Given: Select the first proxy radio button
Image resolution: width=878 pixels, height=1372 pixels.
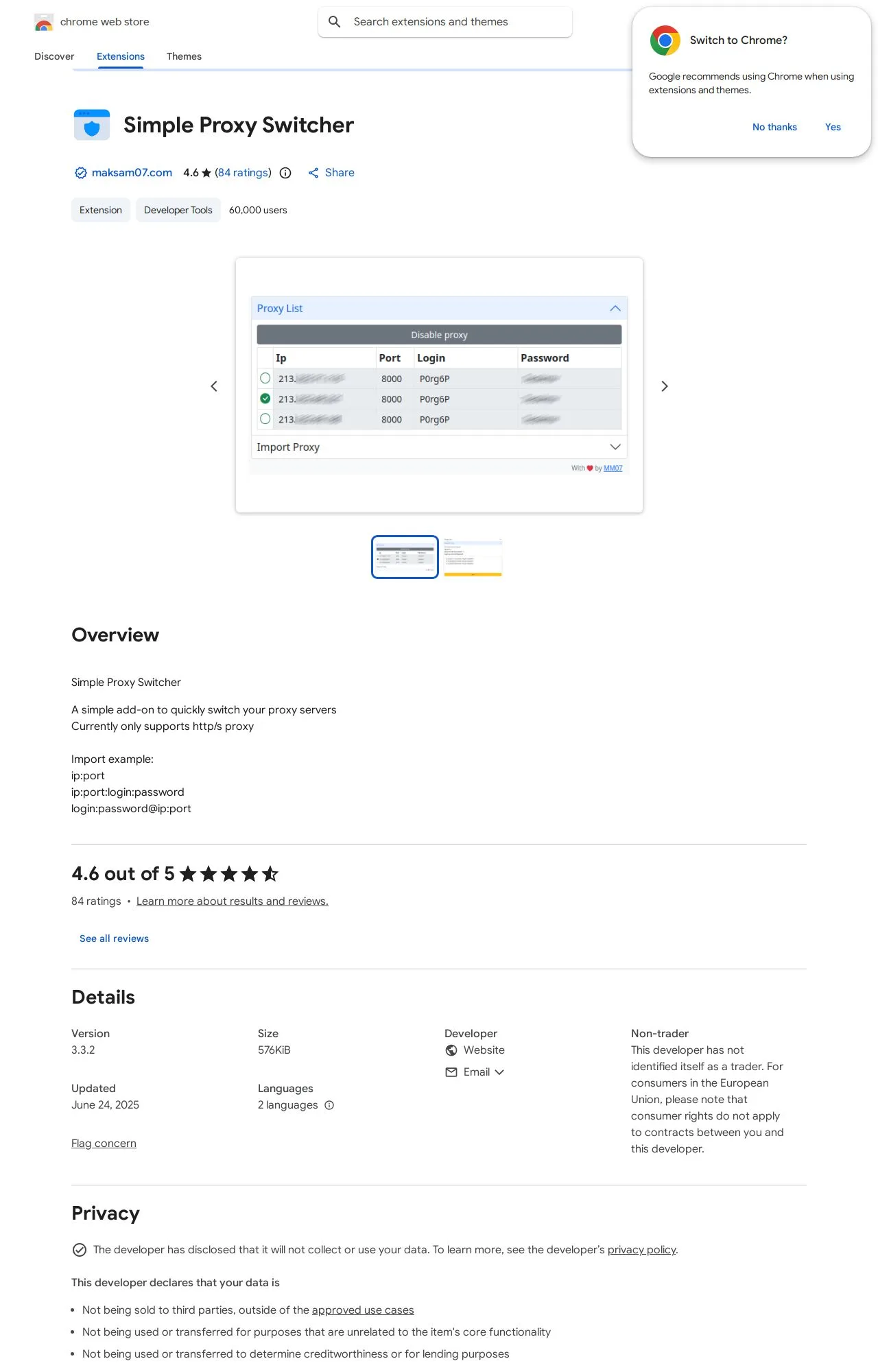Looking at the screenshot, I should (265, 378).
